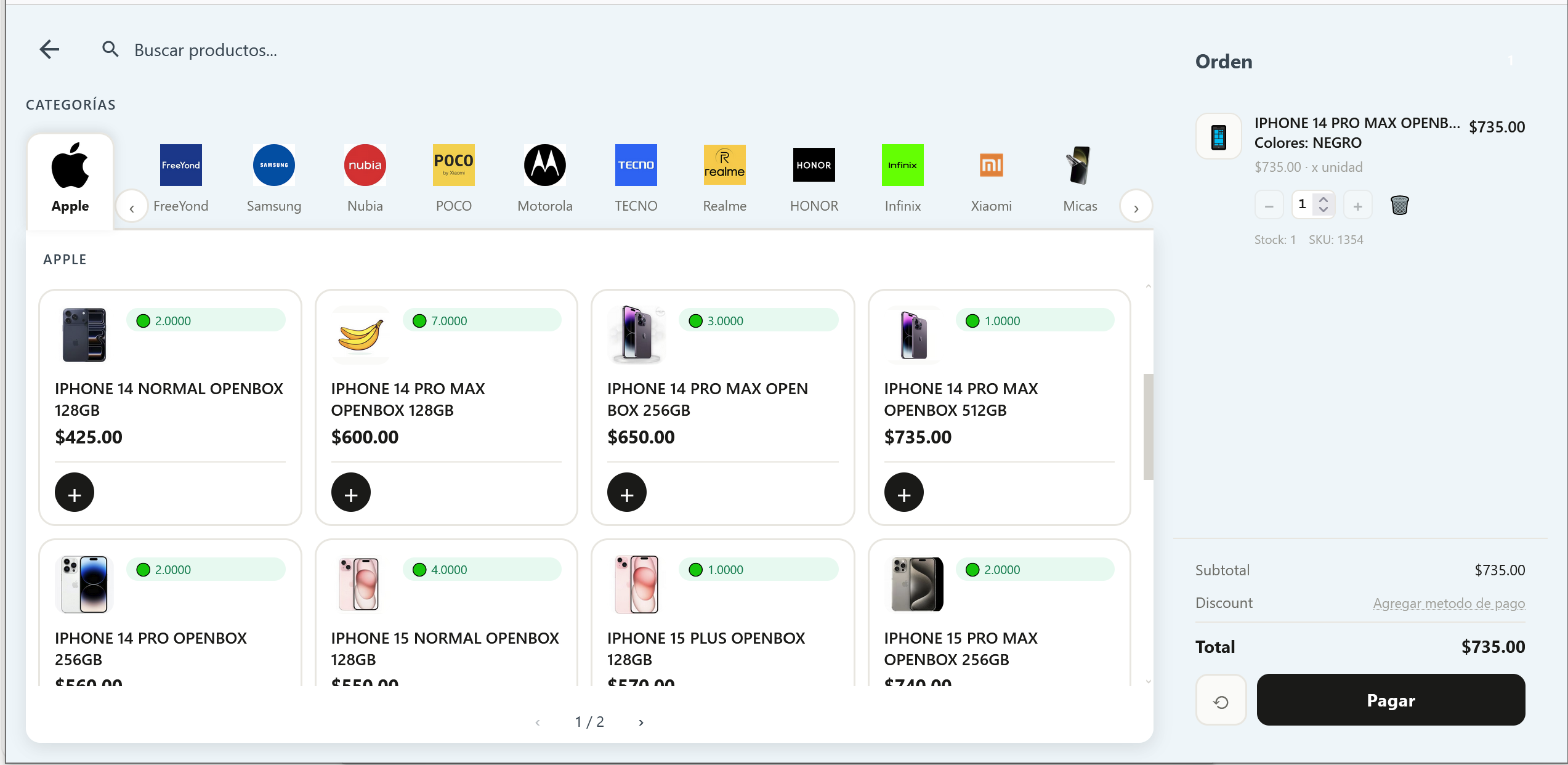Open the Realme category
Screen dimensions: 1568x765
coord(725,179)
